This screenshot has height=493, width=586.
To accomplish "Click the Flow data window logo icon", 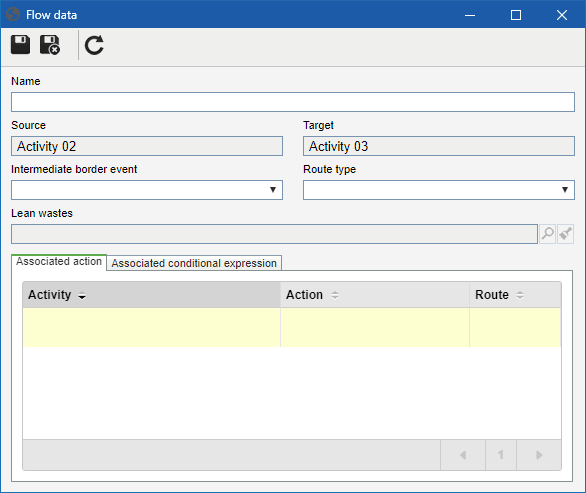I will pyautogui.click(x=13, y=15).
